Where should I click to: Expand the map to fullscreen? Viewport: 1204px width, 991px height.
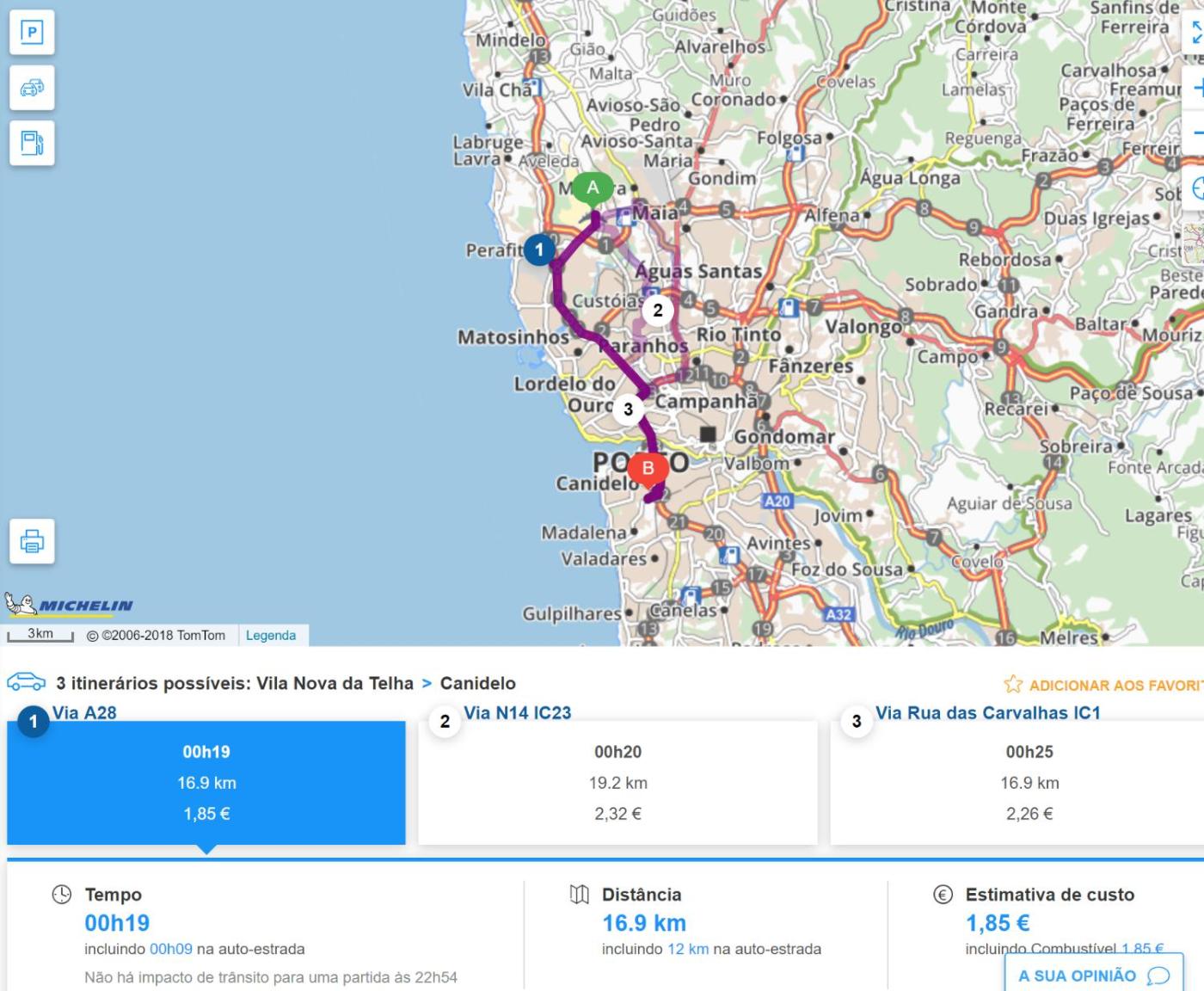(x=1196, y=34)
